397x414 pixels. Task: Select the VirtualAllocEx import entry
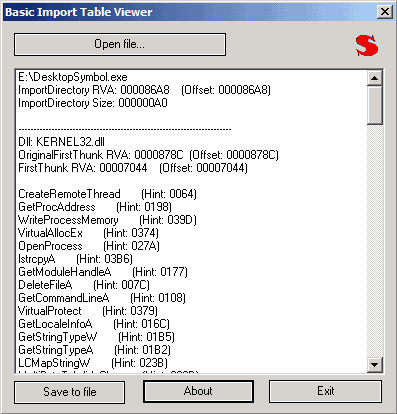click(x=88, y=233)
